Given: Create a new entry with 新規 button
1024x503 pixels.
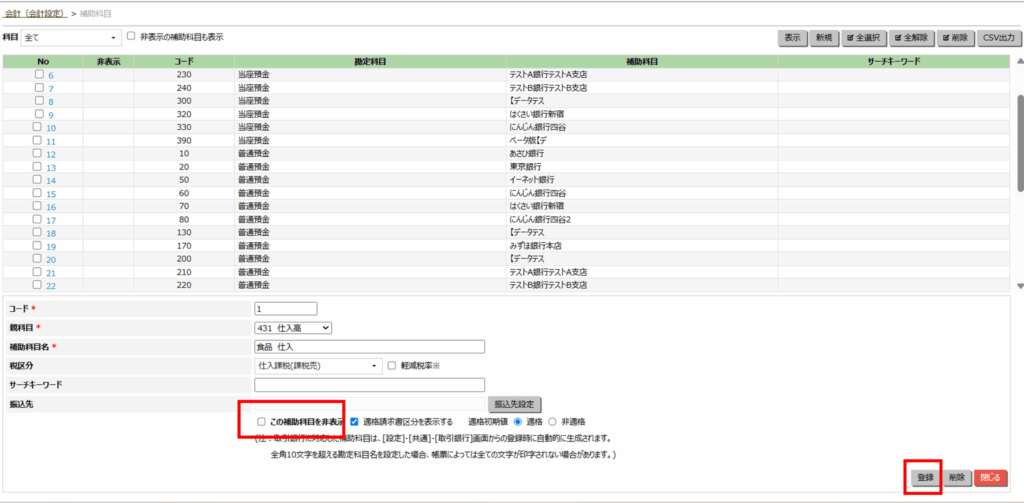Looking at the screenshot, I should coord(823,37).
